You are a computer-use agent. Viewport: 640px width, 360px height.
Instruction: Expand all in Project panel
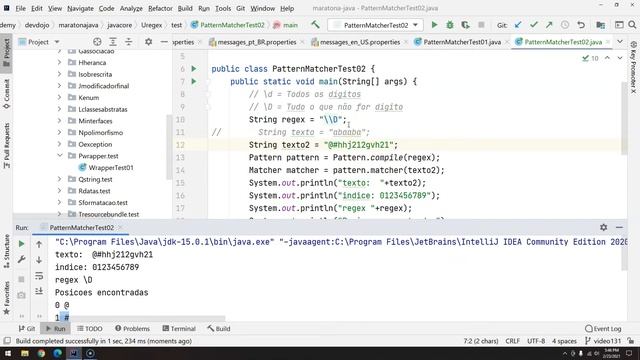click(113, 42)
